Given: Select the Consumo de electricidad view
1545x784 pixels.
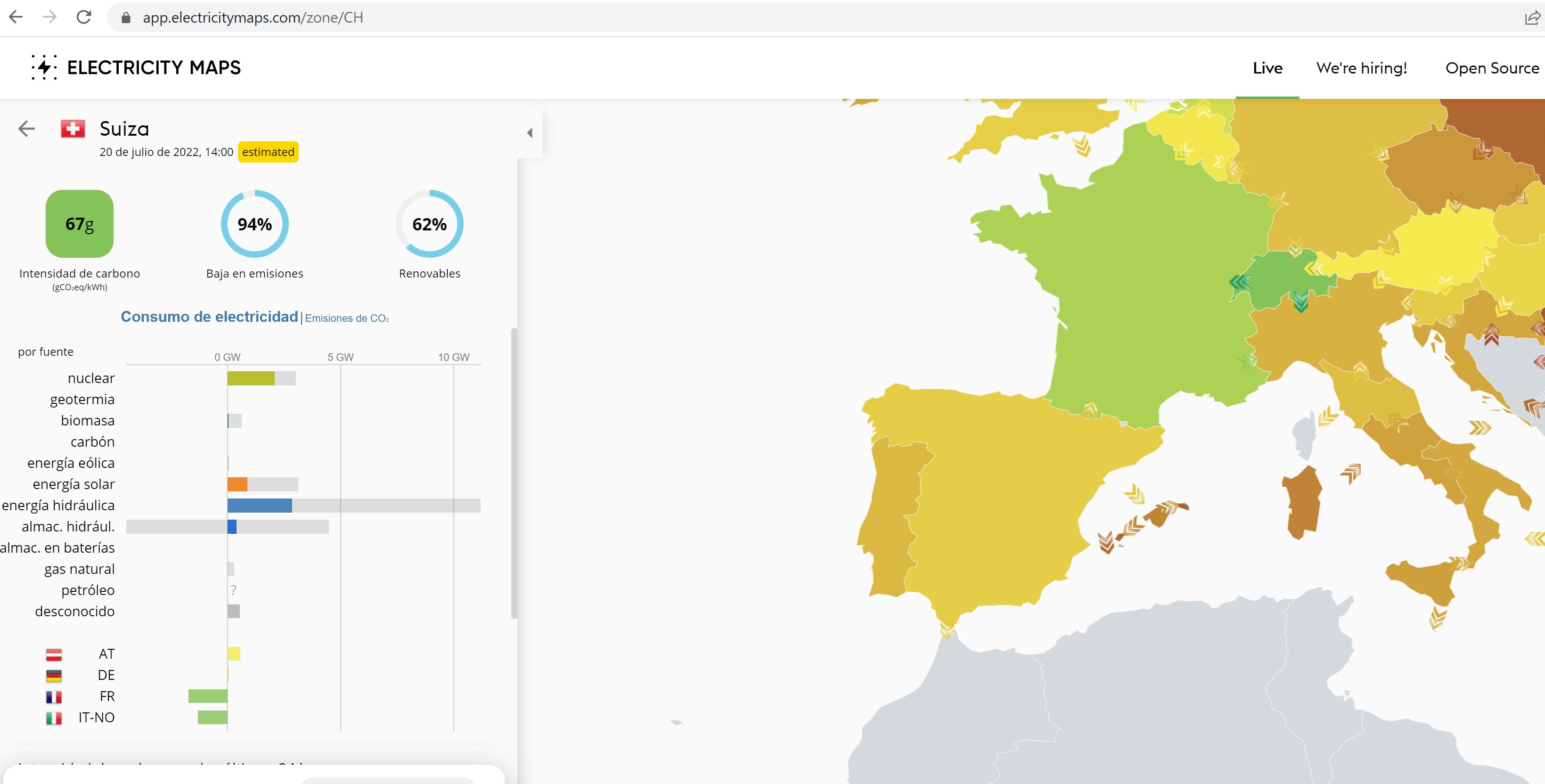Looking at the screenshot, I should pos(209,317).
